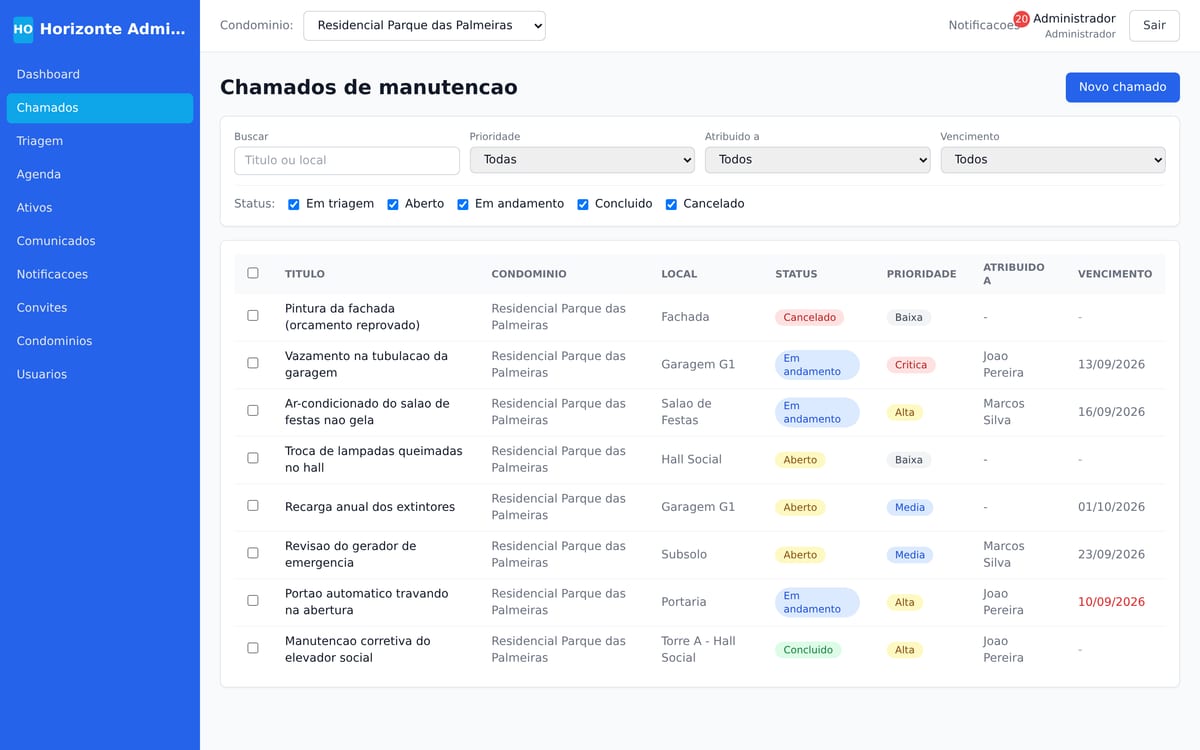Open the Ativos sidebar item
The height and width of the screenshot is (750, 1200).
point(100,208)
